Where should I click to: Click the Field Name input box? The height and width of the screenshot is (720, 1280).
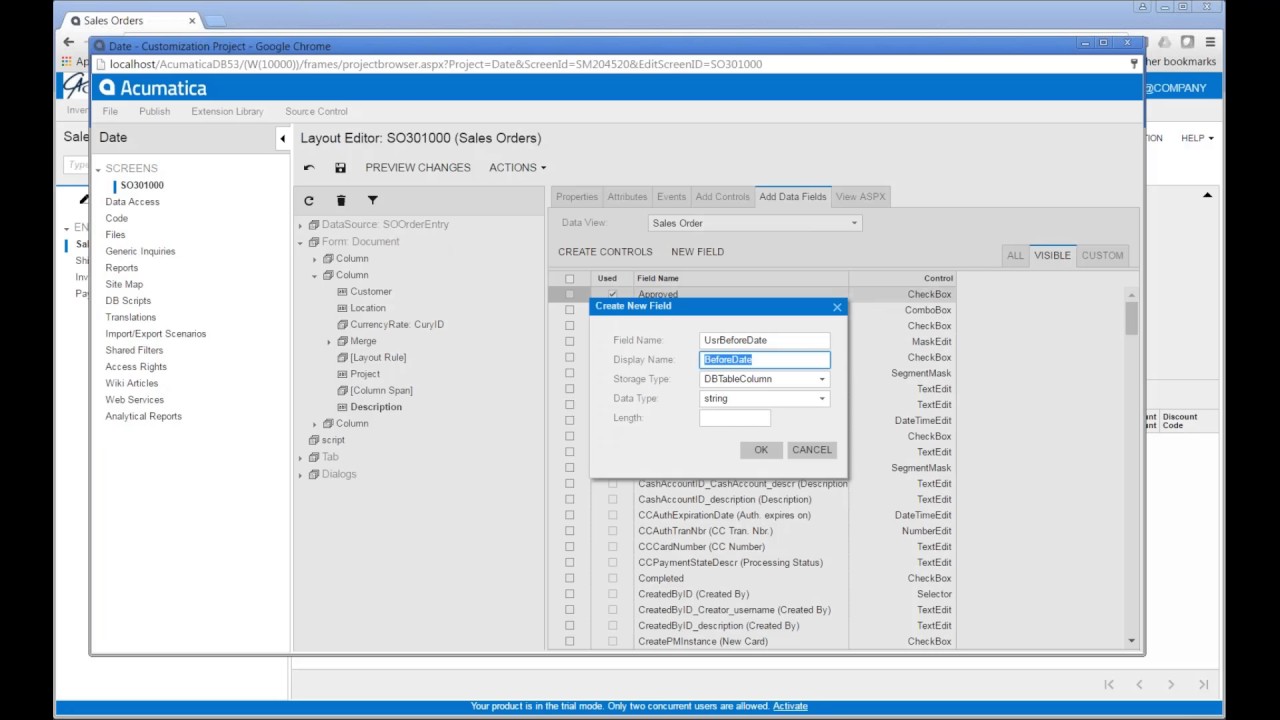click(765, 340)
